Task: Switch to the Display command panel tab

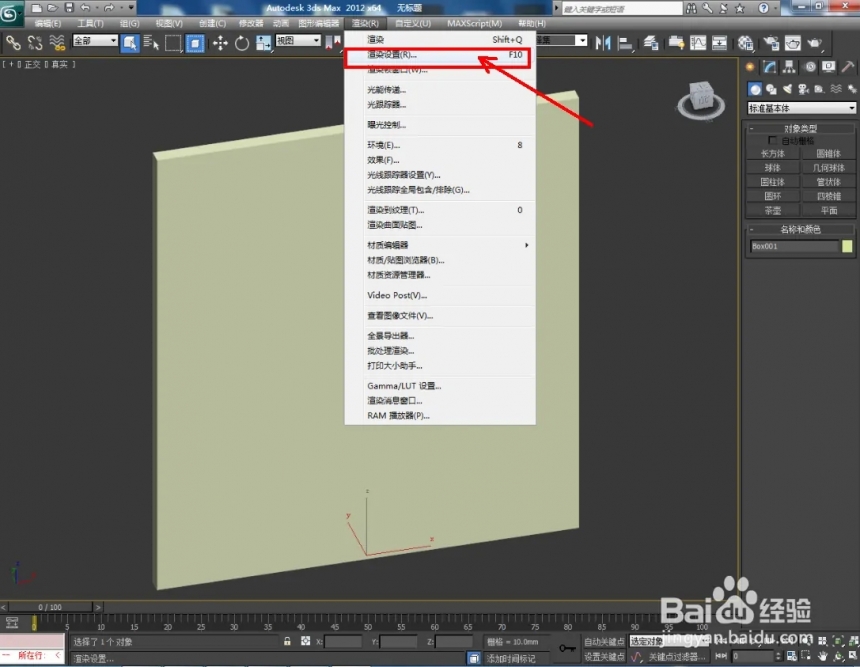Action: (829, 67)
